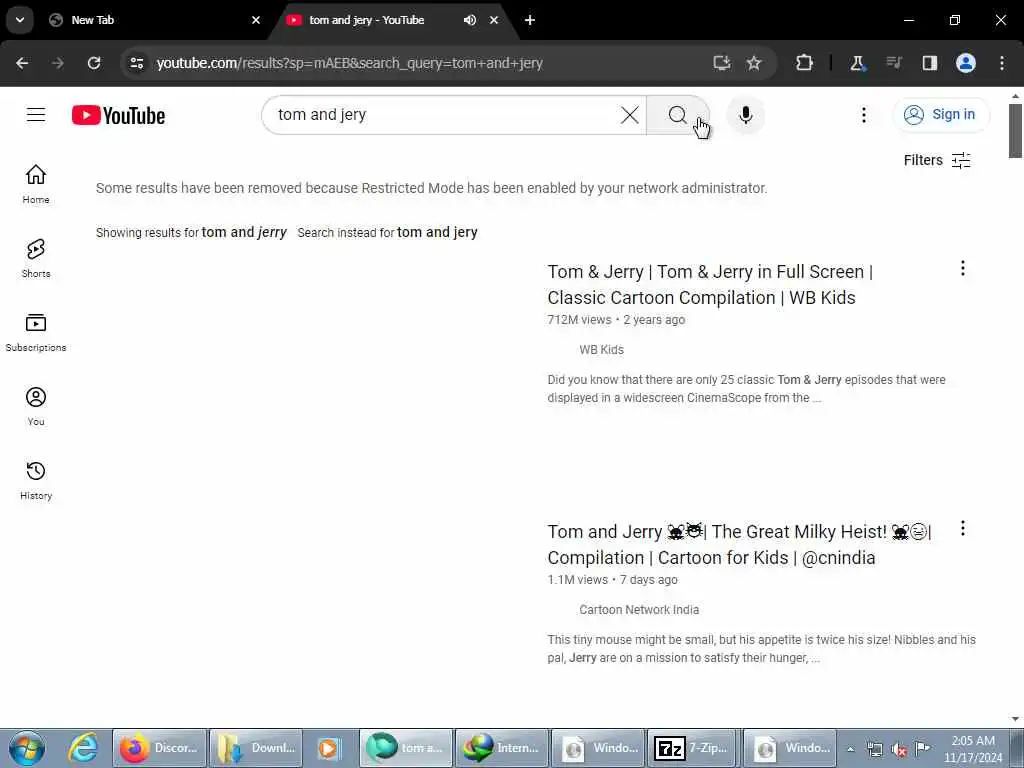Click the scrollbar down arrow

point(1015,719)
